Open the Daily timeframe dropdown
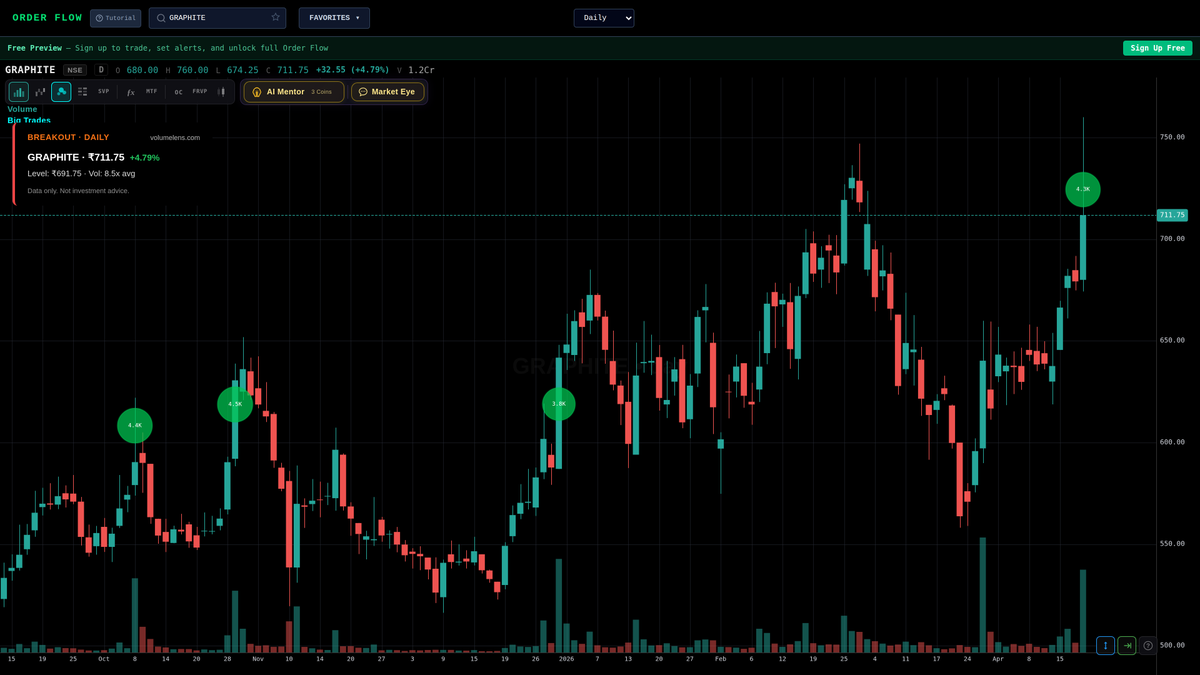This screenshot has width=1200, height=675. point(604,17)
